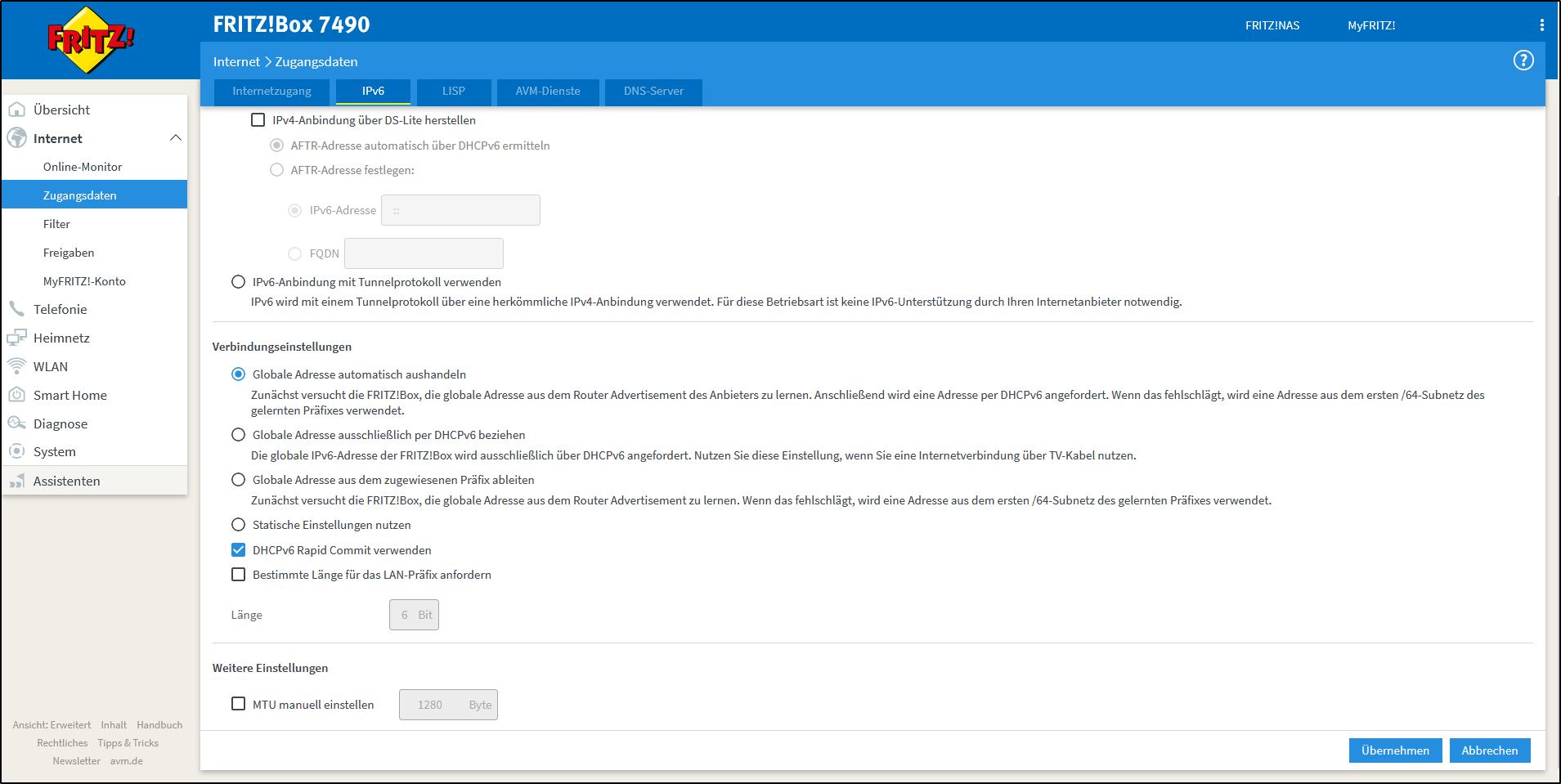This screenshot has height=784, width=1561.
Task: Click the Assistenten wizard icon
Action: pyautogui.click(x=16, y=481)
